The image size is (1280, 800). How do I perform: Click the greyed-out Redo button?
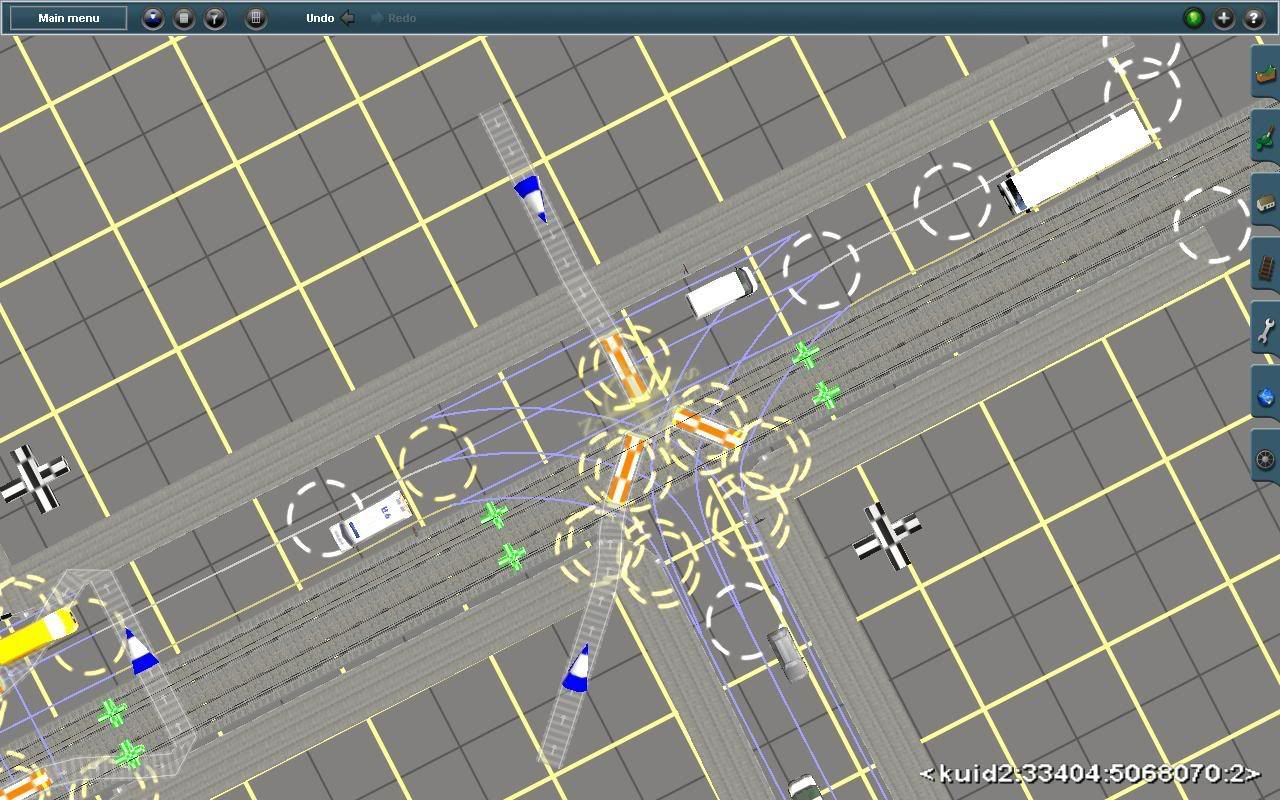(x=393, y=18)
